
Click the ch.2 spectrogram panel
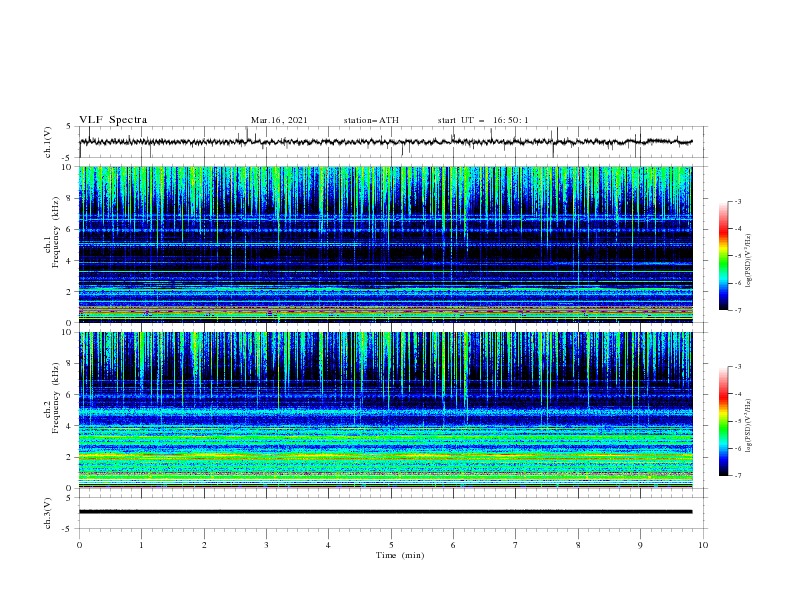coord(385,410)
